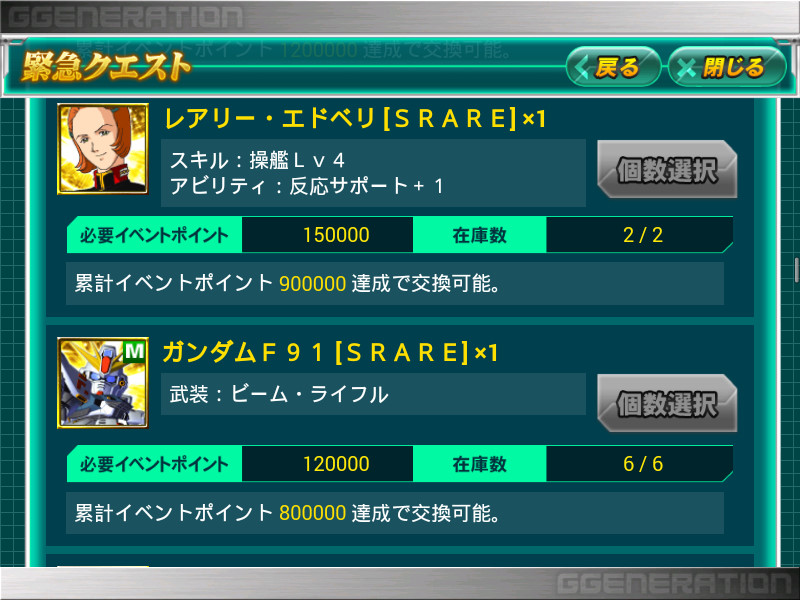Viewport: 800px width, 600px height.
Task: Click the green M badge on Gundam F91
Action: [x=134, y=351]
